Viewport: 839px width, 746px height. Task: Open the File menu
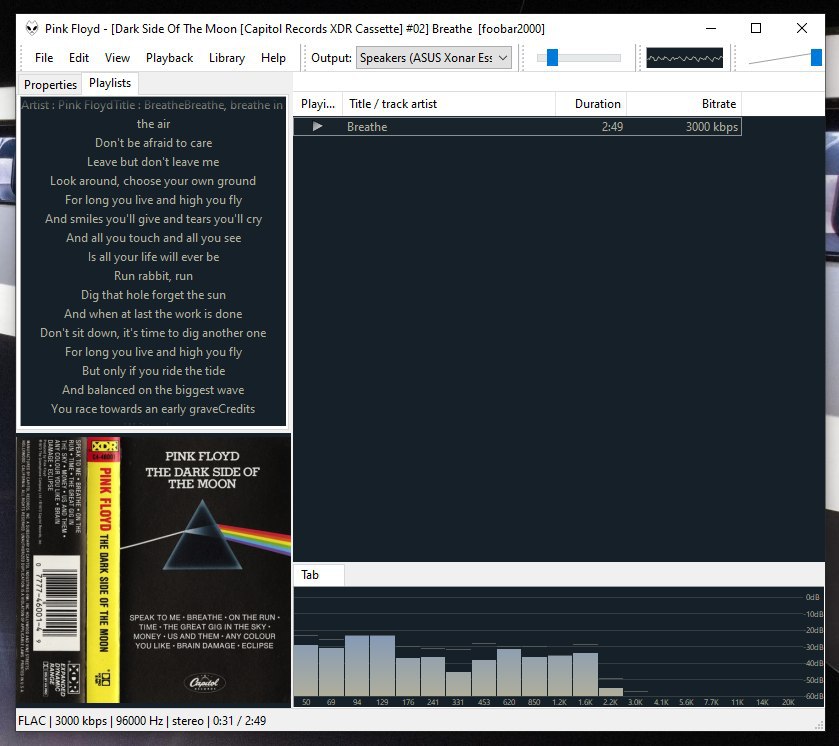tap(44, 58)
